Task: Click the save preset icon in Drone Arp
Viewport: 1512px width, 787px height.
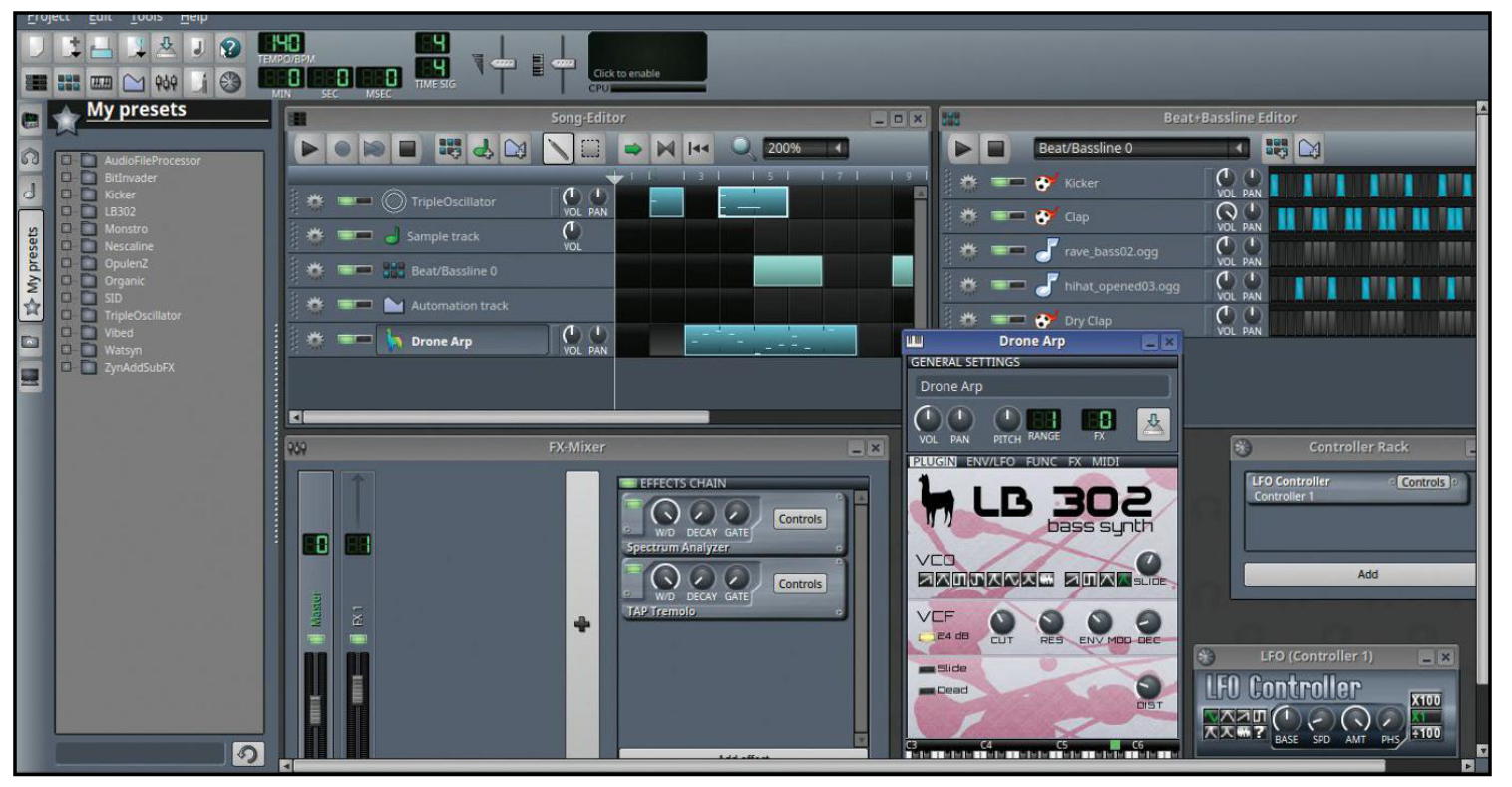Action: click(1153, 424)
